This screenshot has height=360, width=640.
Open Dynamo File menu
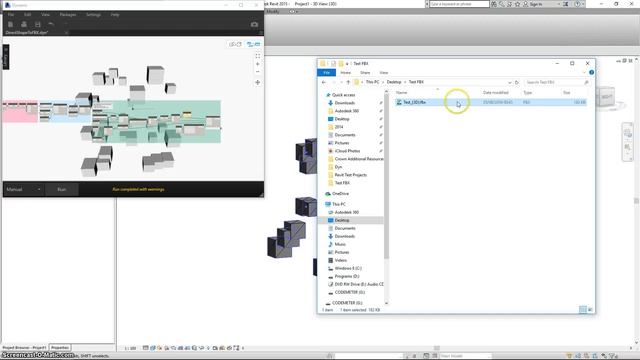11,15
